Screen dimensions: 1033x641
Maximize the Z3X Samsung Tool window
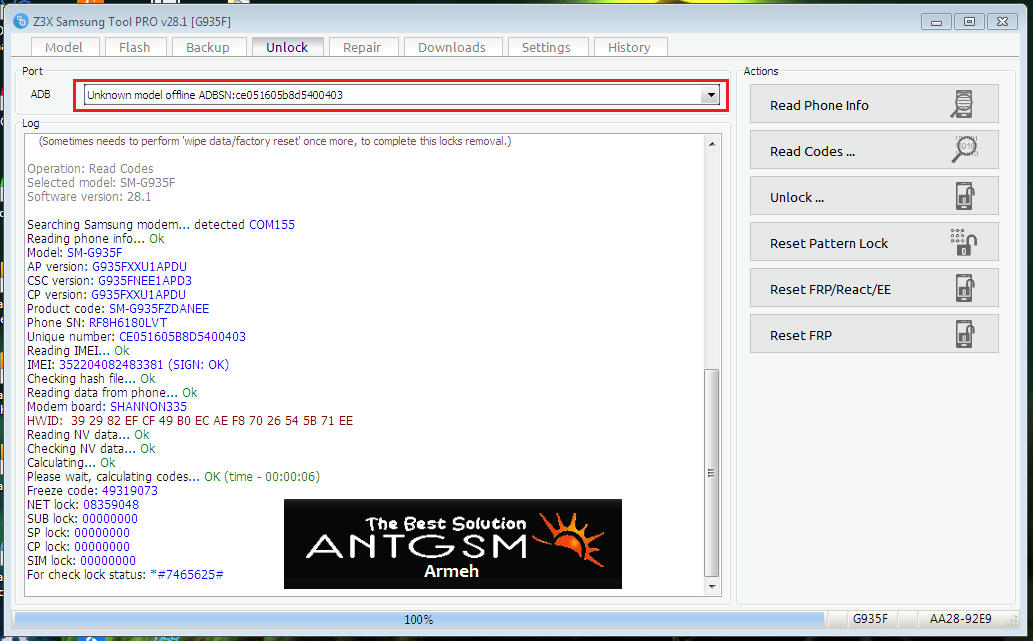(x=969, y=22)
